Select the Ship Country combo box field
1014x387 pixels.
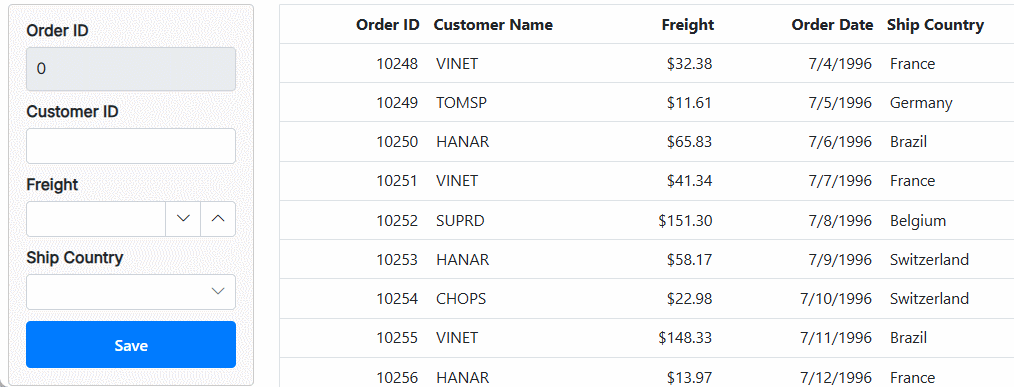[131, 292]
